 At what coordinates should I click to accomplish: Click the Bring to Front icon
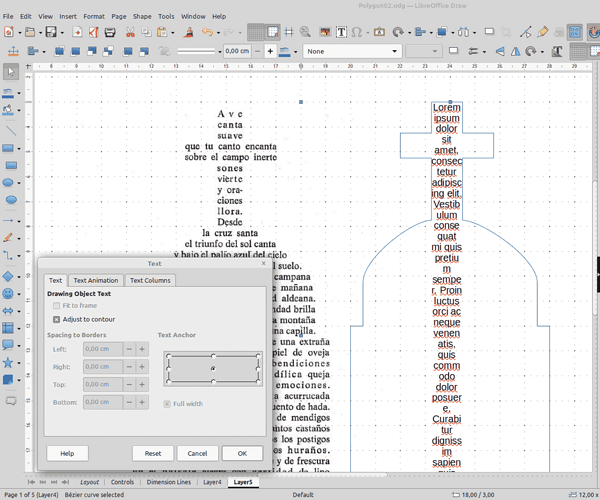tap(59, 51)
